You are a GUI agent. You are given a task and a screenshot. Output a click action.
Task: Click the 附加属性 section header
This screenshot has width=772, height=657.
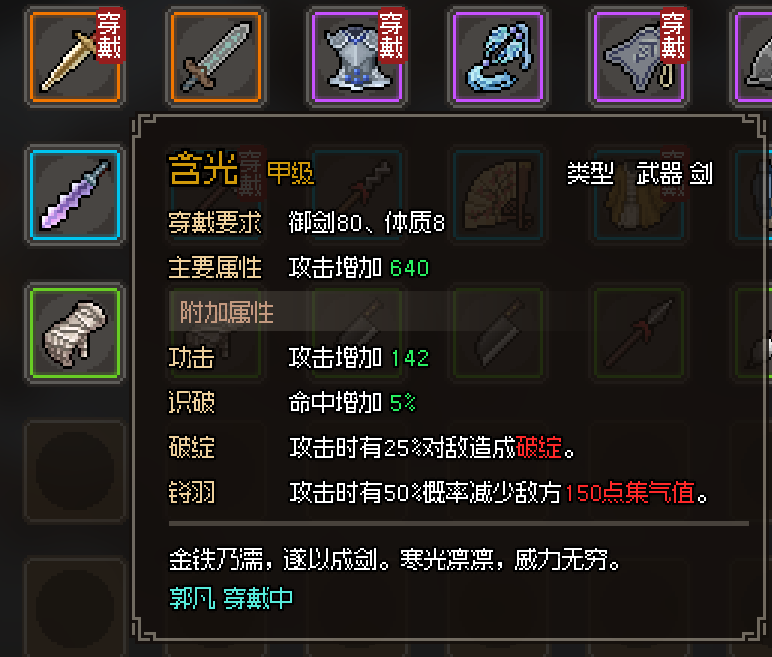226,312
